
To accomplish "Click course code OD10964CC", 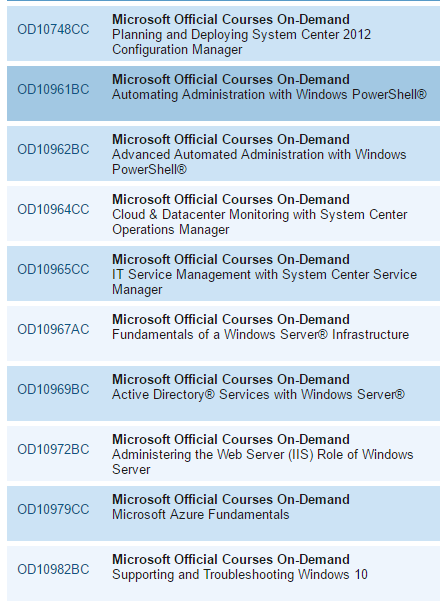I will [53, 209].
